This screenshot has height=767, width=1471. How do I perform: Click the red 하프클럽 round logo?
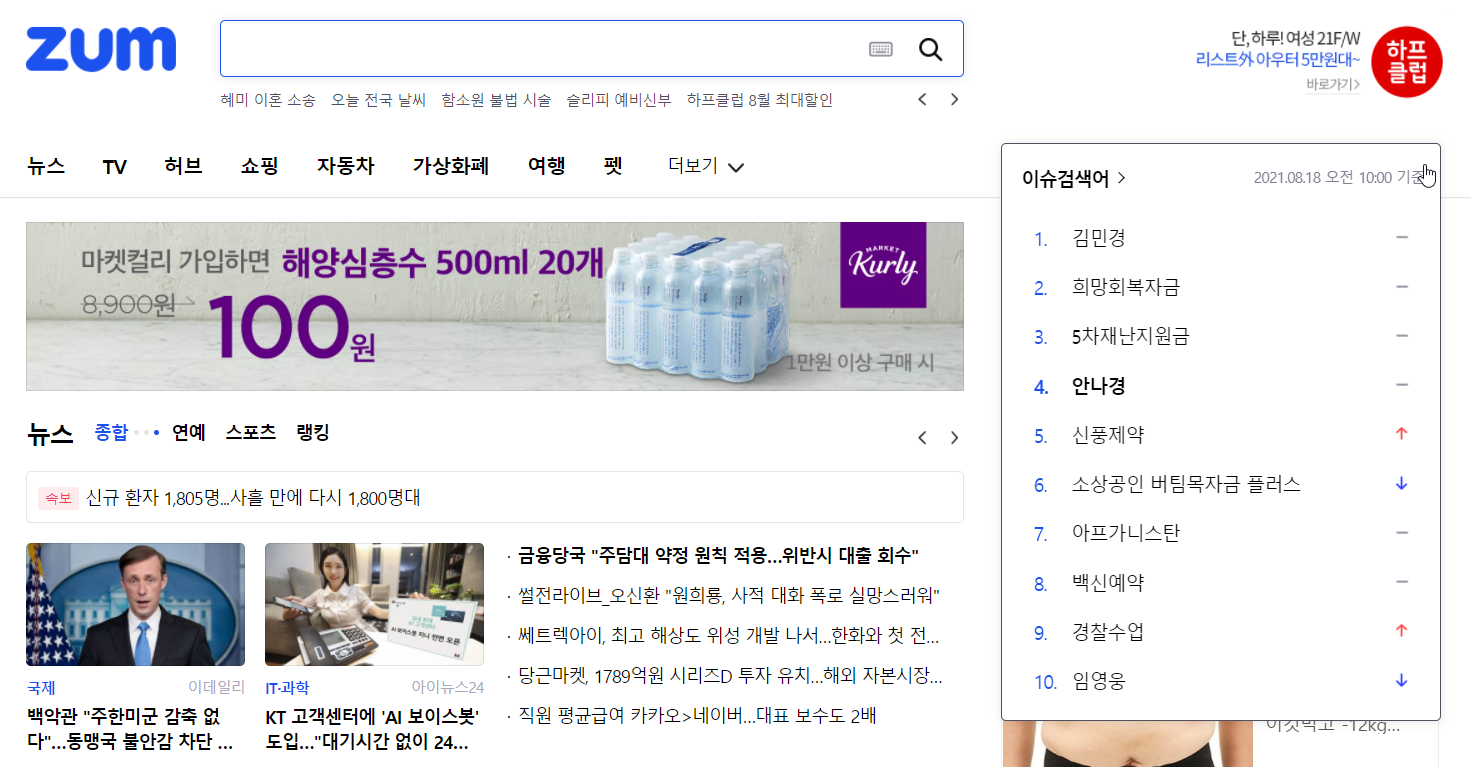pyautogui.click(x=1407, y=62)
